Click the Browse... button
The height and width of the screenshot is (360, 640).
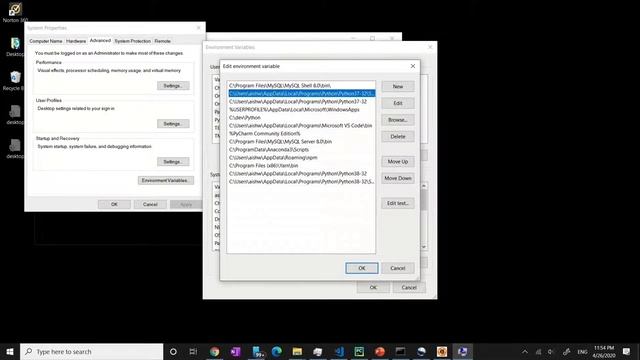click(x=398, y=120)
